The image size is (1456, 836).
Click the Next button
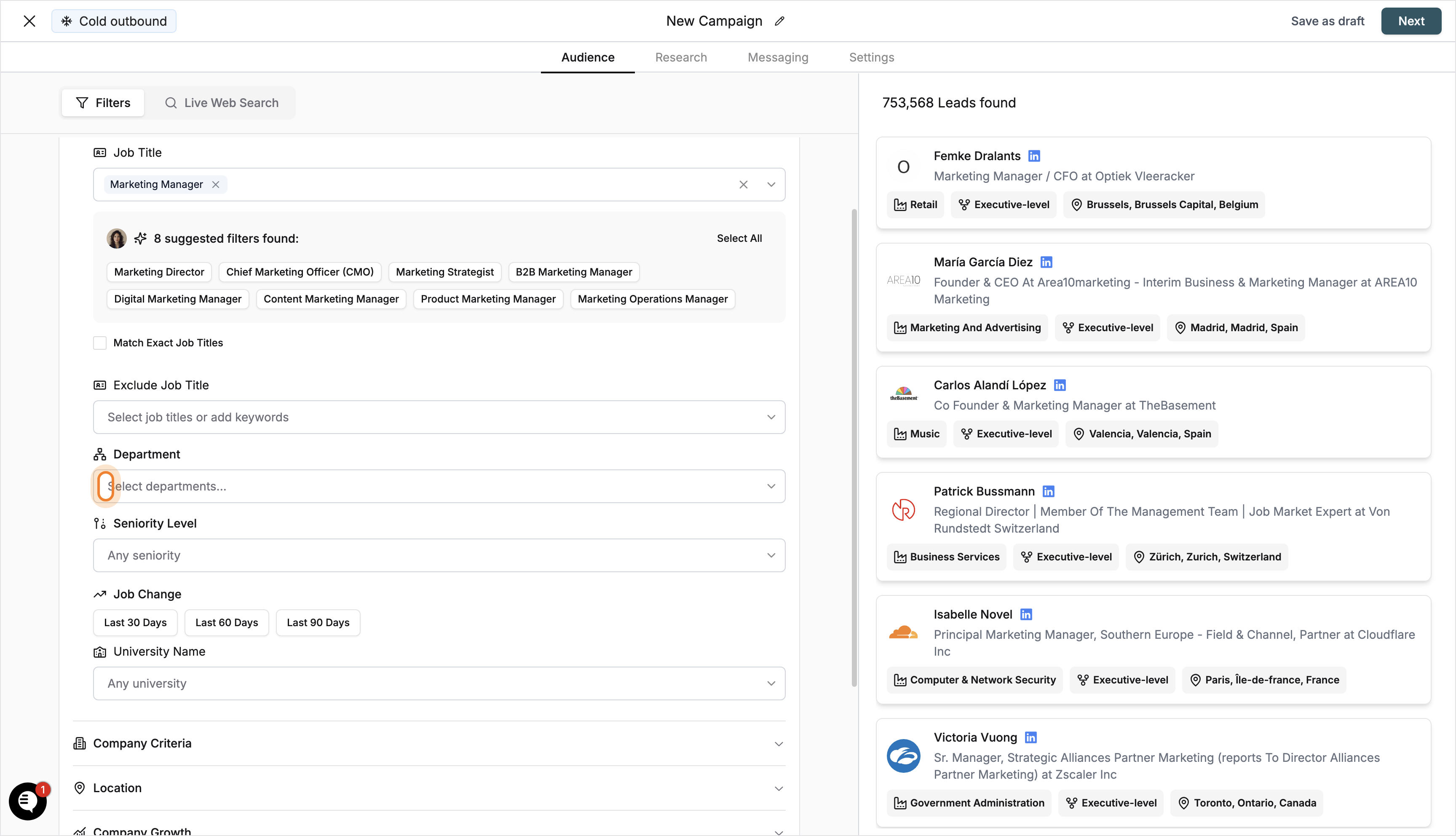click(1411, 21)
